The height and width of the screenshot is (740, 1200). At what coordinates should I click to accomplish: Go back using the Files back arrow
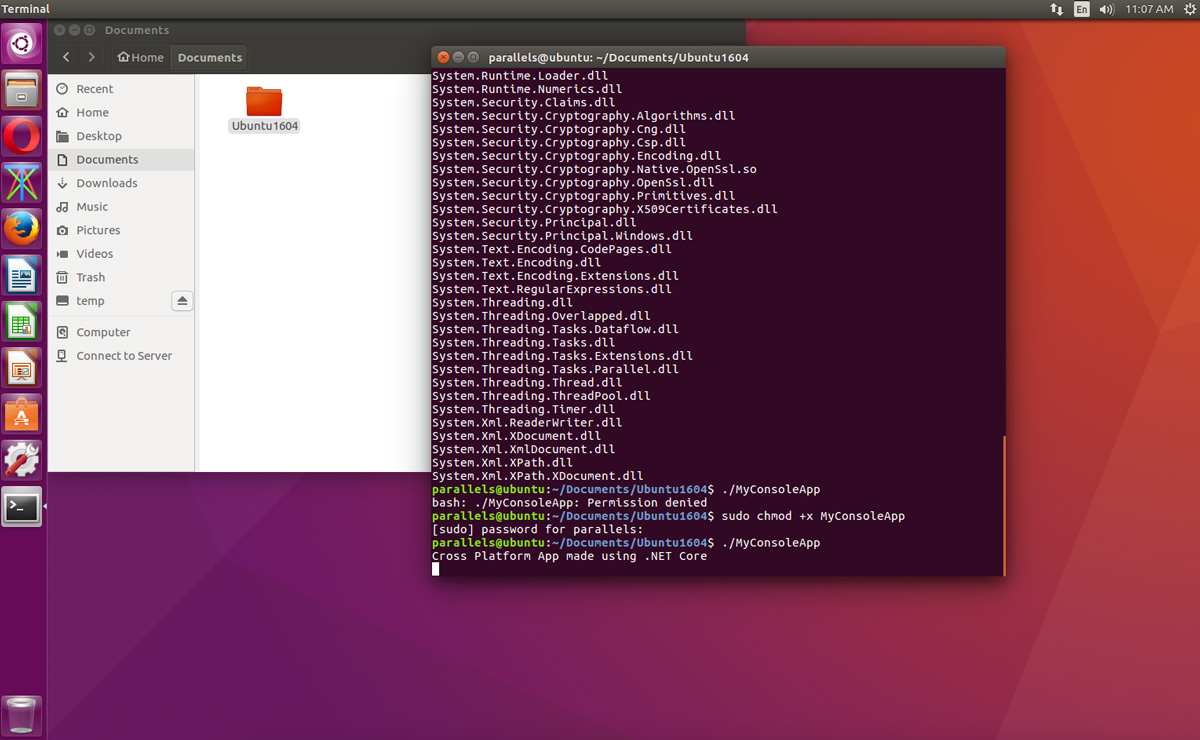(67, 58)
